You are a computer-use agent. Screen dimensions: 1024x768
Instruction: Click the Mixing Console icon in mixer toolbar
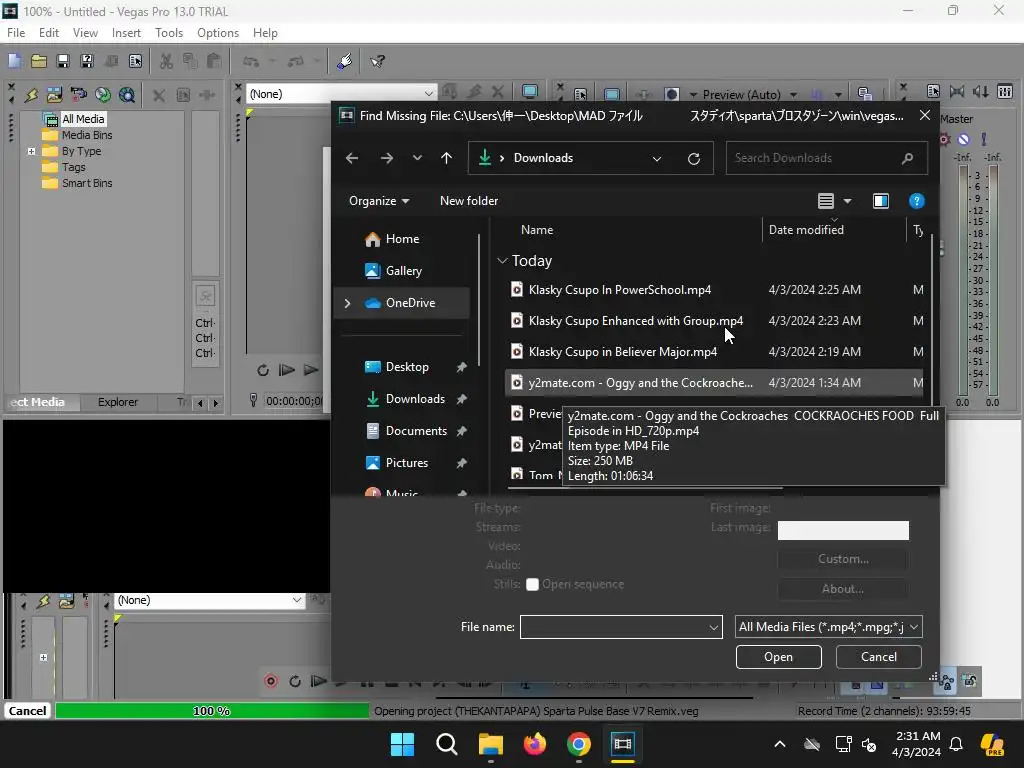coord(1005,91)
